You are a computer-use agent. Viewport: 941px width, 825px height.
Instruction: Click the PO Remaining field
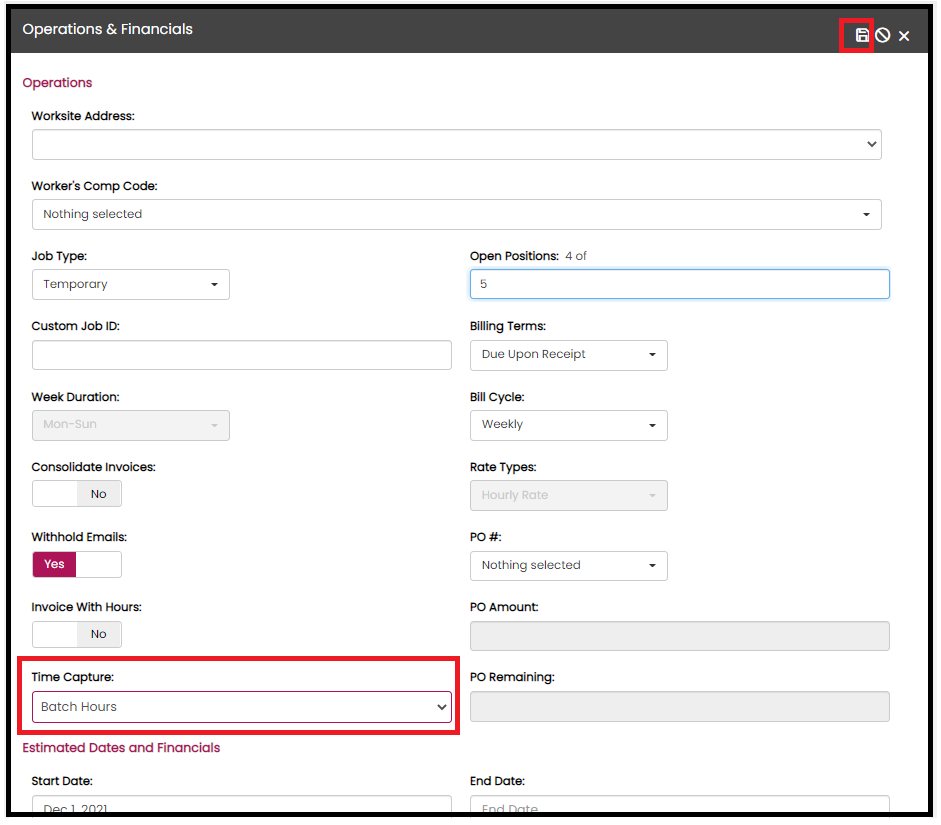[x=679, y=706]
